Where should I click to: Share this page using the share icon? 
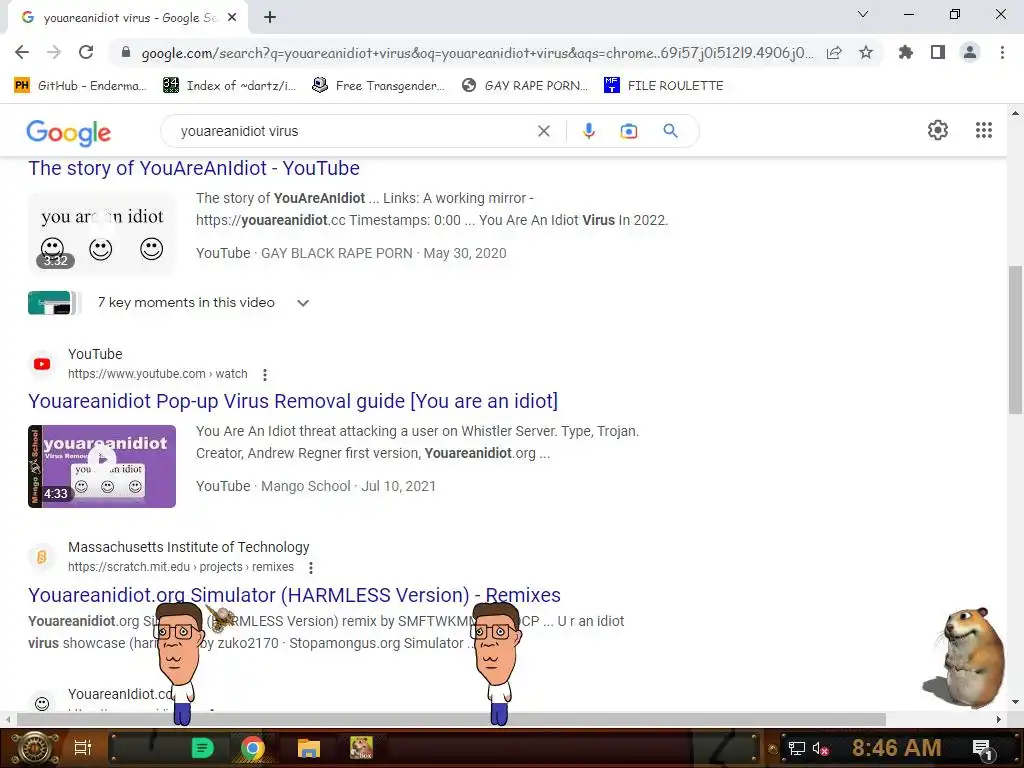(x=834, y=53)
